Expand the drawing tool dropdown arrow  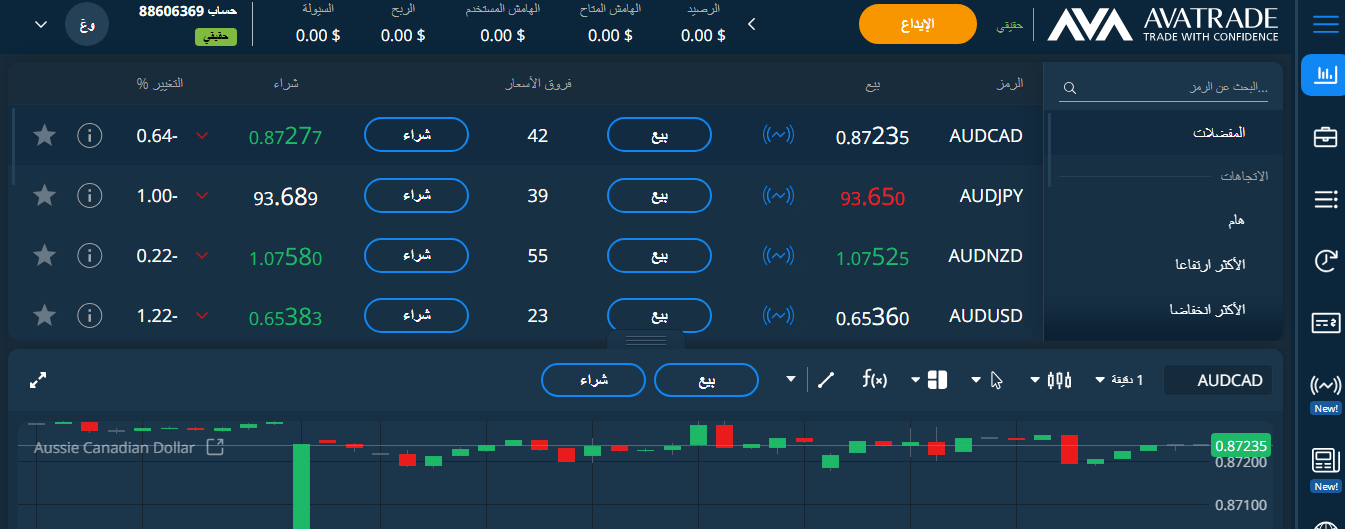pos(792,380)
